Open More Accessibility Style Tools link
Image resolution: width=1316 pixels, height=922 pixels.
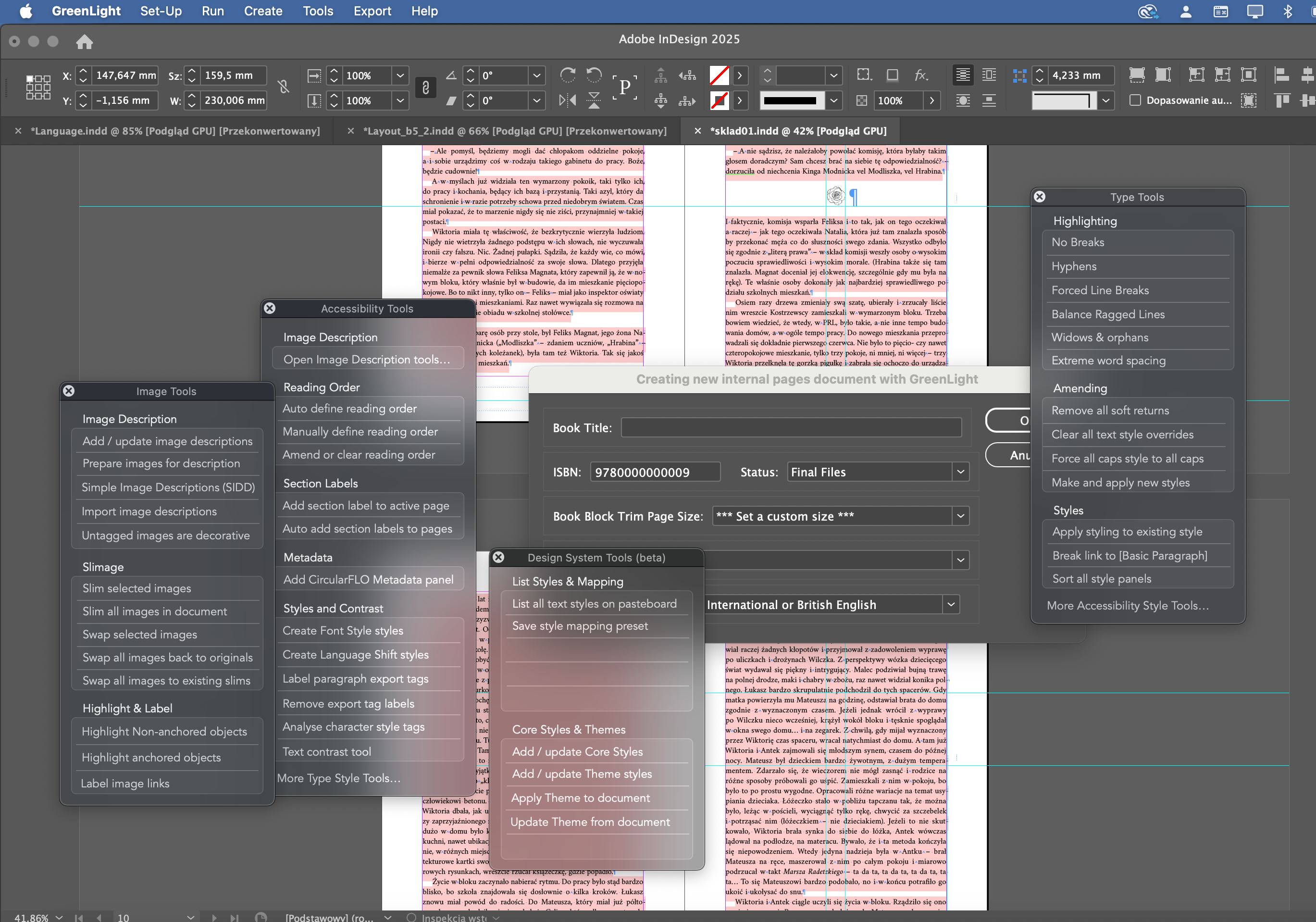[x=1128, y=606]
